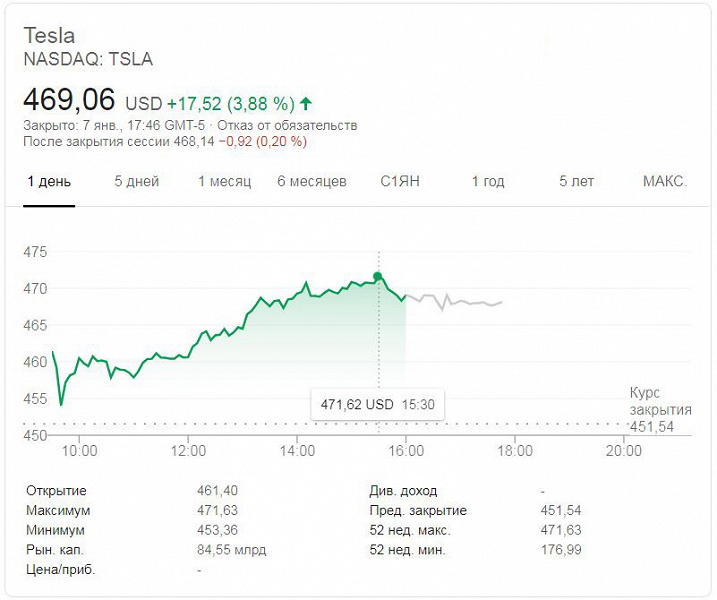Open the "Отказ от обязательств" disclaimer link
This screenshot has height=600, width=717.
[303, 126]
